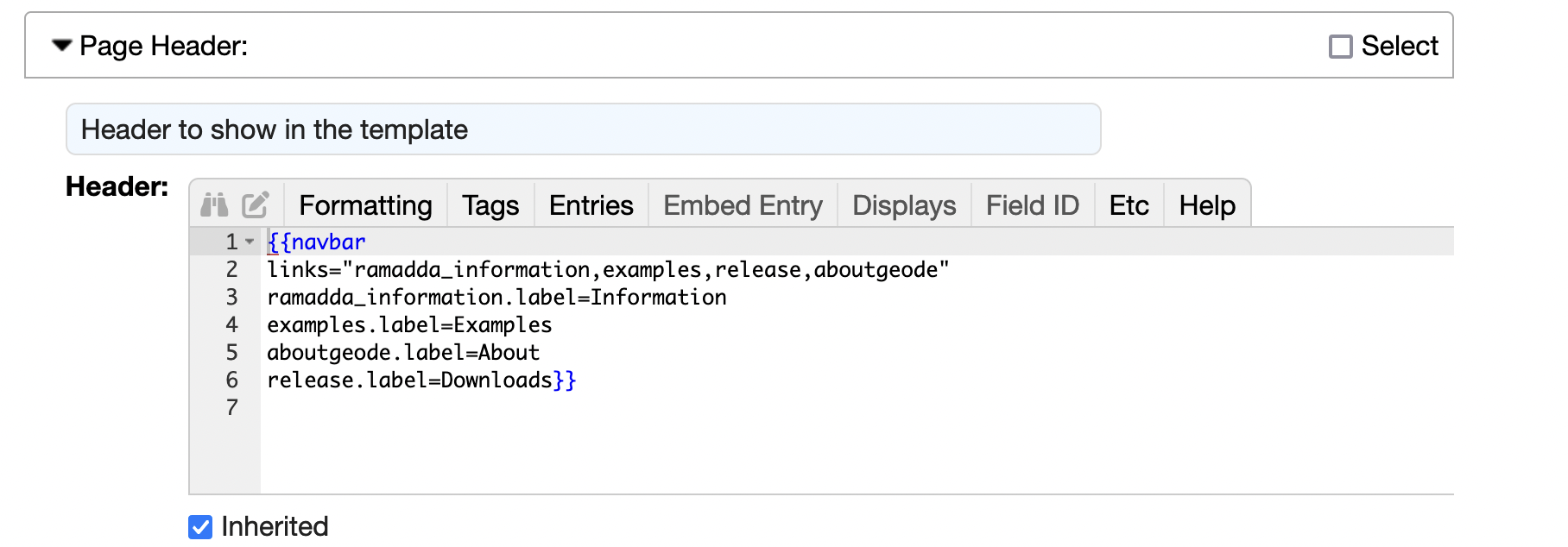Uncheck the Inherited checkbox
The image size is (1568, 547).
(200, 526)
